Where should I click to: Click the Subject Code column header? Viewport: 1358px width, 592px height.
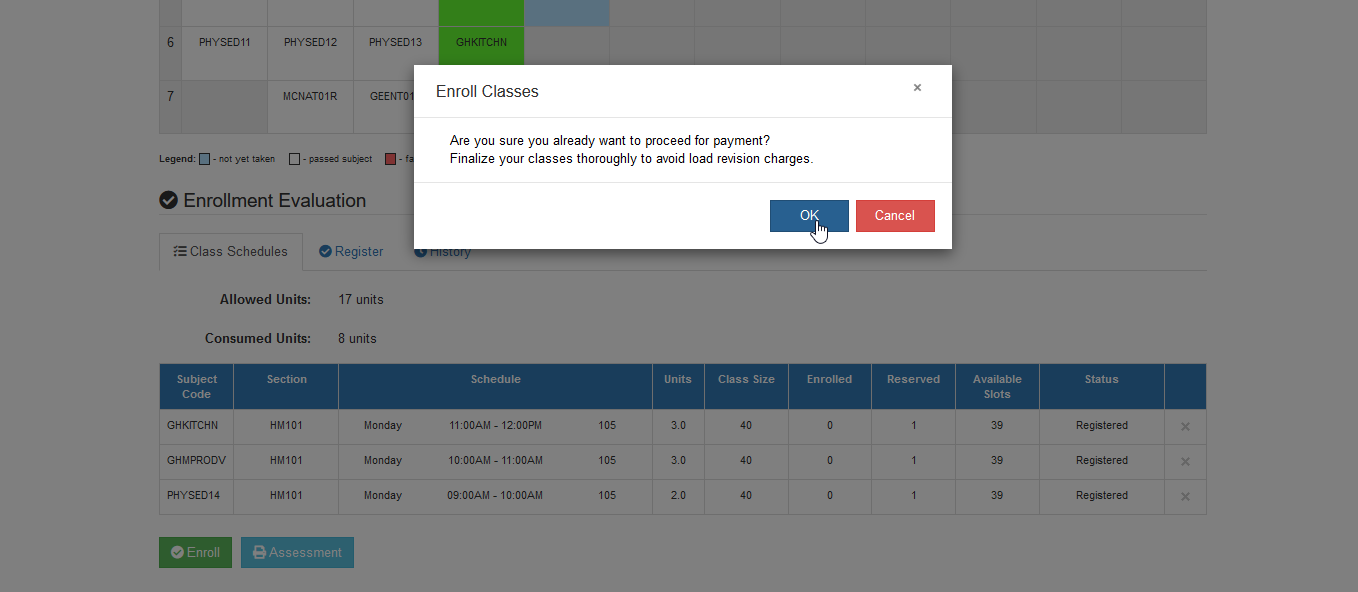click(197, 387)
